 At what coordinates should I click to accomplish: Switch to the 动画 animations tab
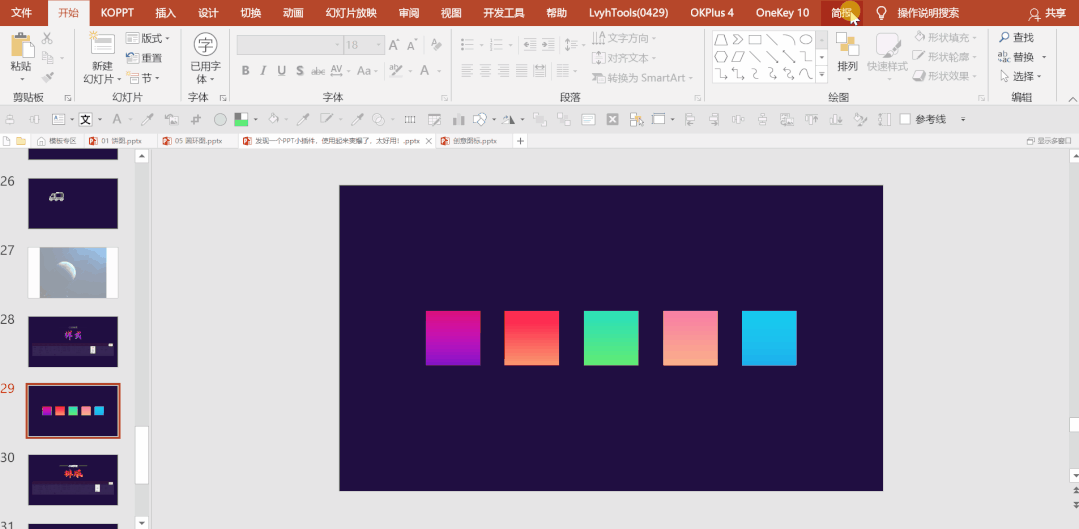click(293, 13)
